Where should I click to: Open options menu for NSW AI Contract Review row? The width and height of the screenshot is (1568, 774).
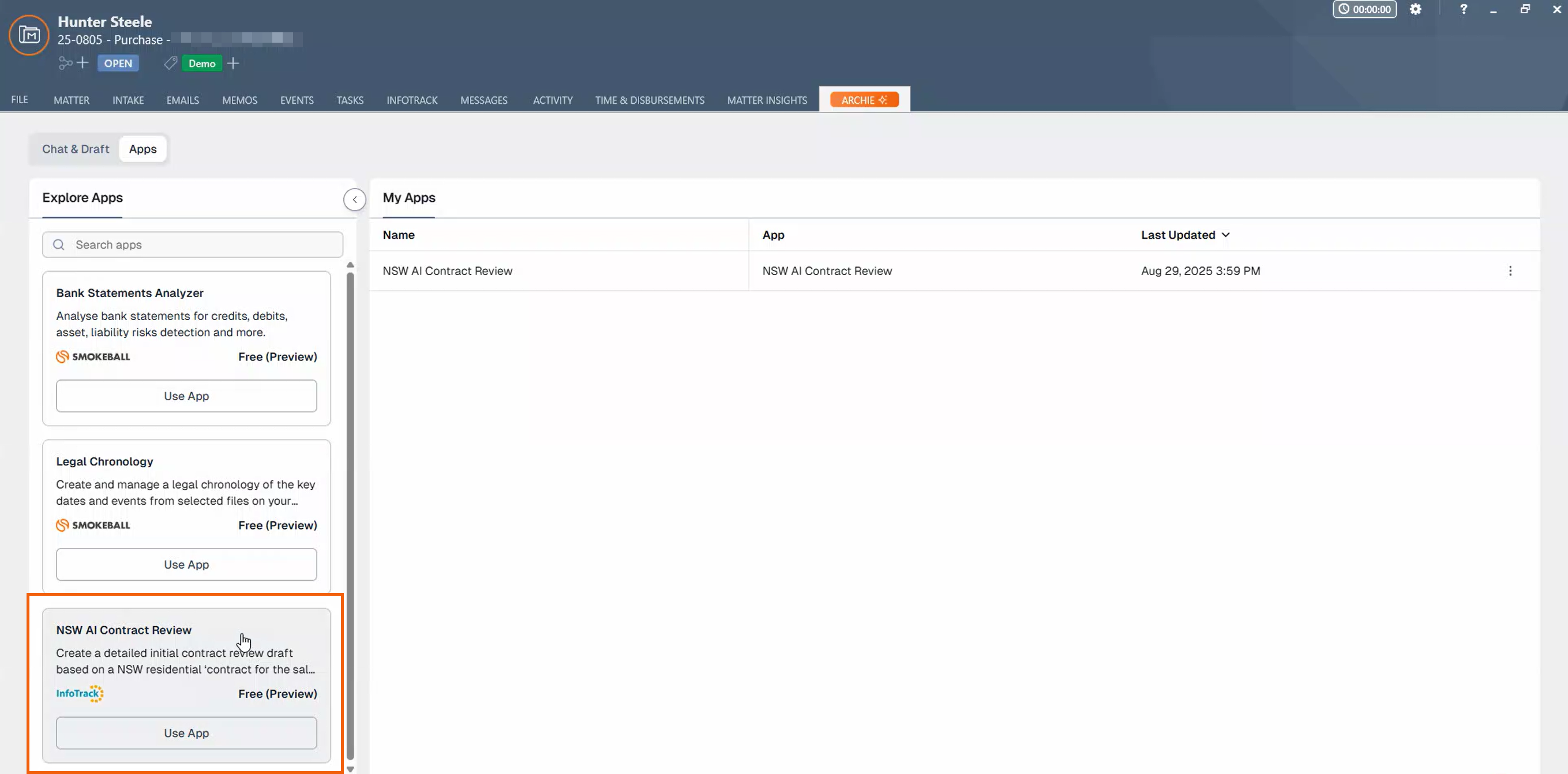tap(1510, 270)
